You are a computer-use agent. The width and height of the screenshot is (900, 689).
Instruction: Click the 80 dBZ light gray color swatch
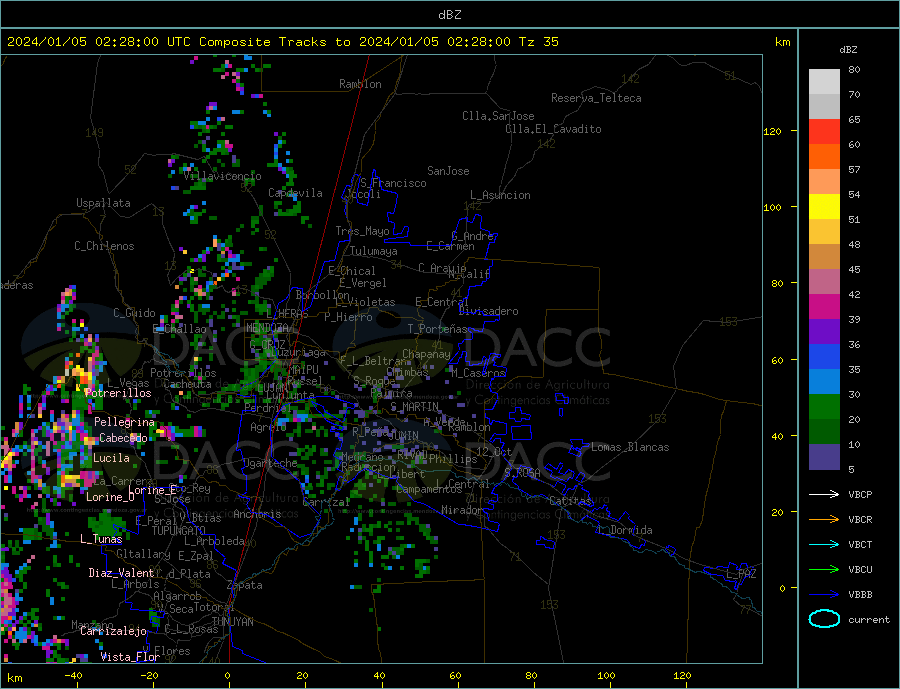click(x=824, y=82)
